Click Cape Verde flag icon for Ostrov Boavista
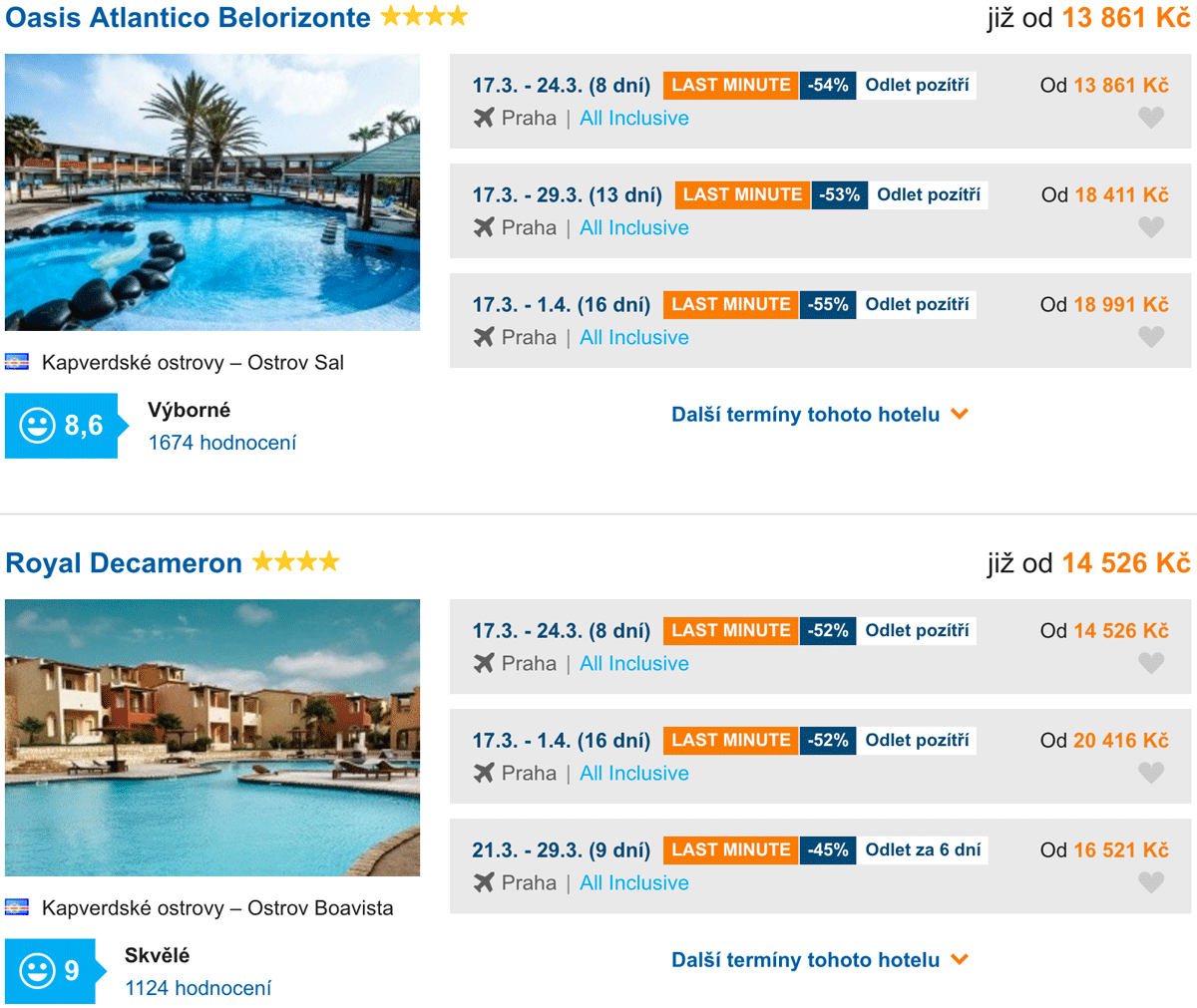This screenshot has height=1008, width=1197. click(x=17, y=907)
